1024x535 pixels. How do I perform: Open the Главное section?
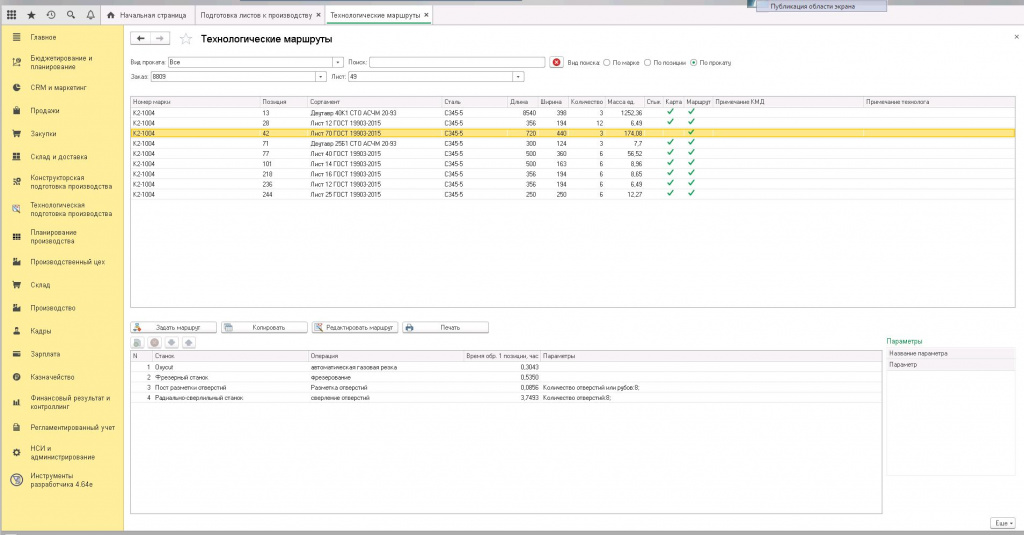tap(43, 37)
